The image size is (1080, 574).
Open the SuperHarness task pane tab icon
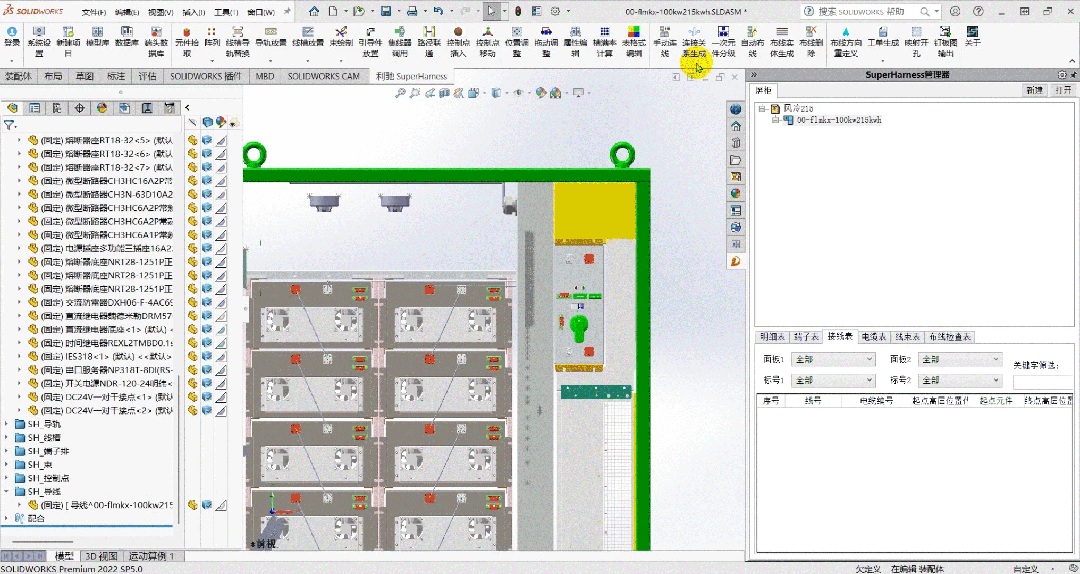click(736, 261)
